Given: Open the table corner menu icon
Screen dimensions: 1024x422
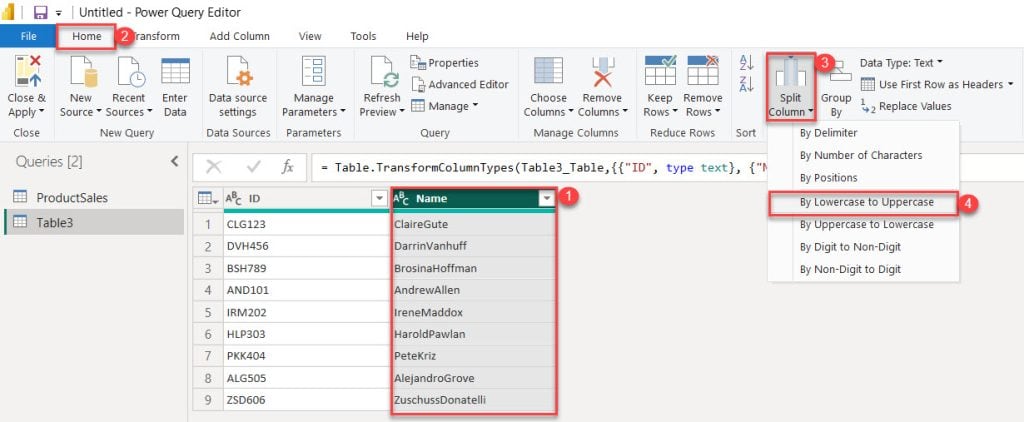Looking at the screenshot, I should [x=208, y=199].
